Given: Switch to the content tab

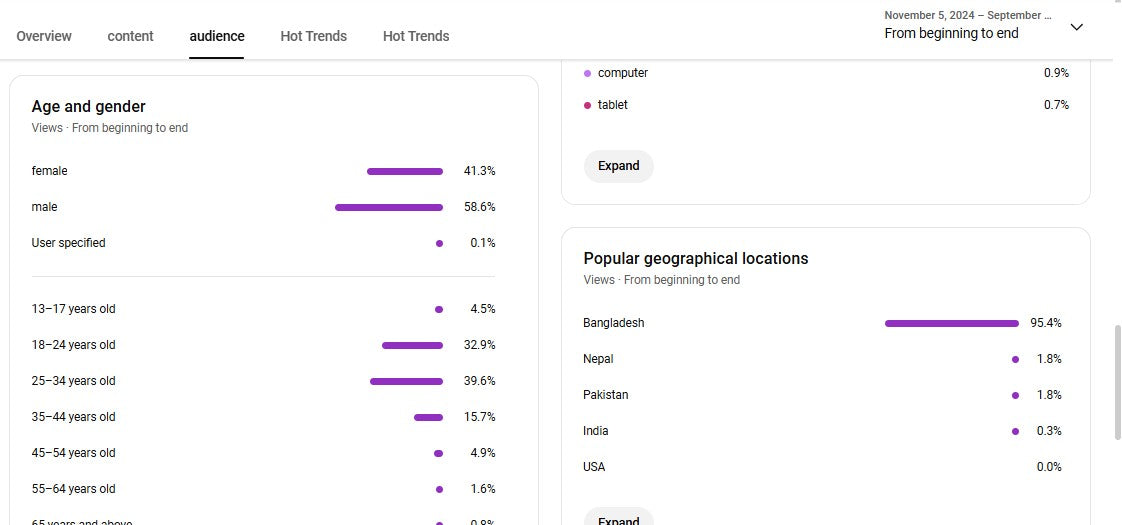Looking at the screenshot, I should pos(130,36).
